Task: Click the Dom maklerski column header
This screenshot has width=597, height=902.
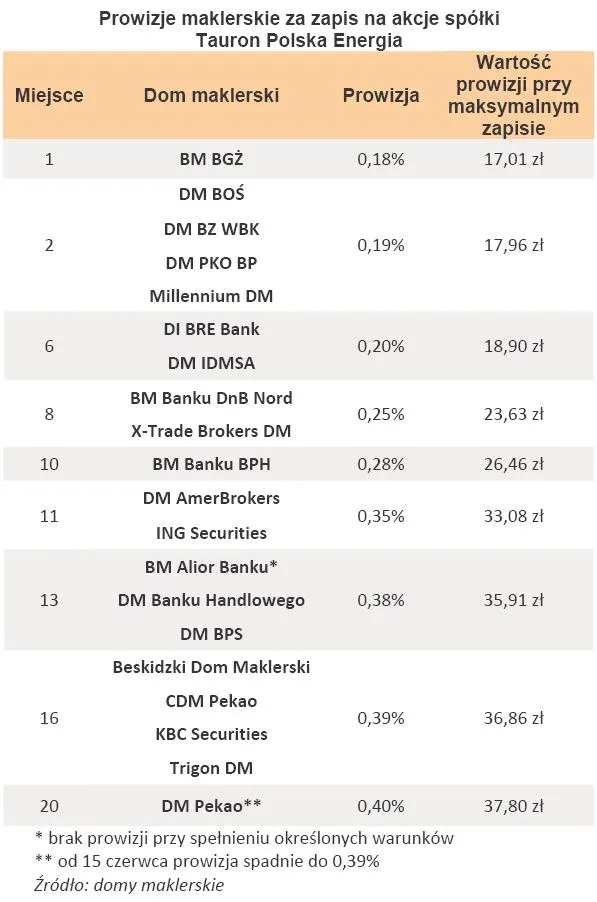Action: pos(211,95)
